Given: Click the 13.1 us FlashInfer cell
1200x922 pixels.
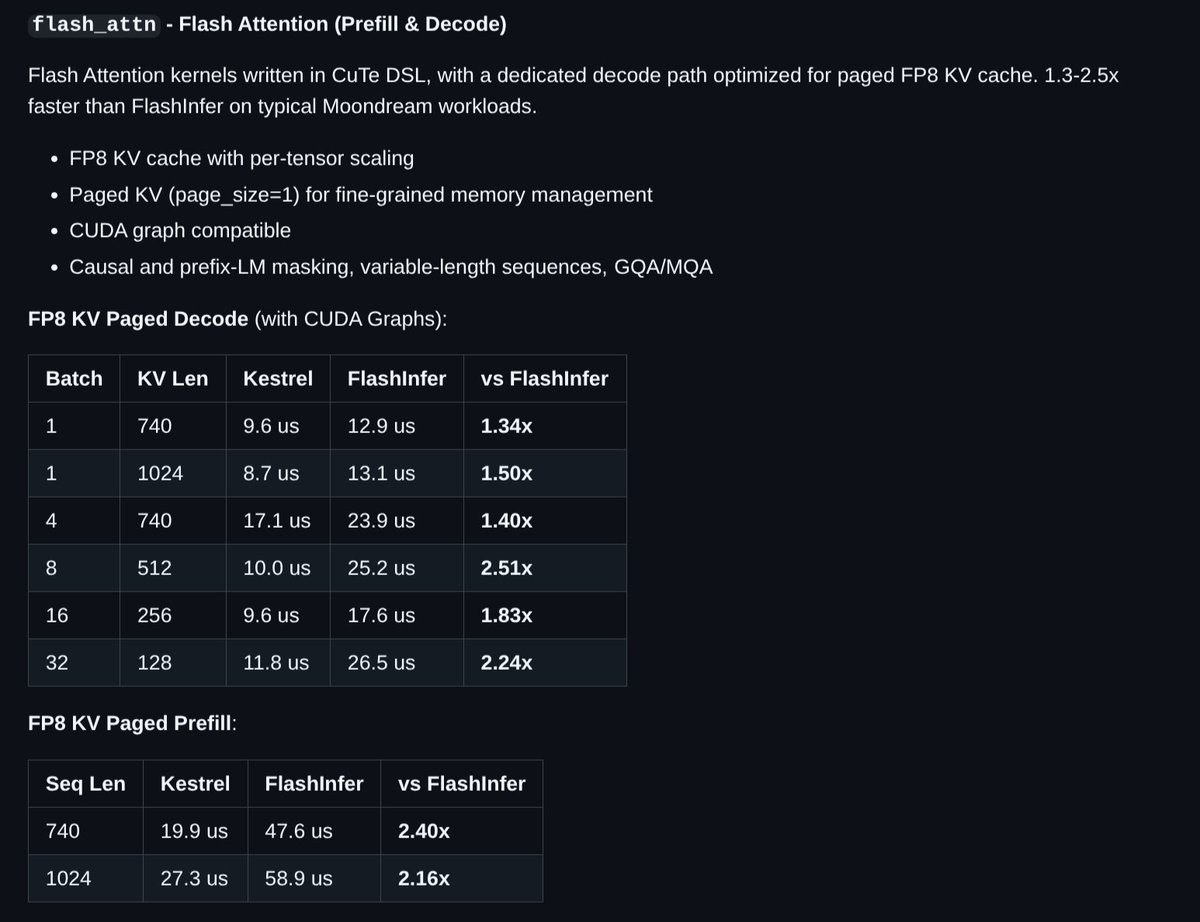Looking at the screenshot, I should [x=381, y=474].
